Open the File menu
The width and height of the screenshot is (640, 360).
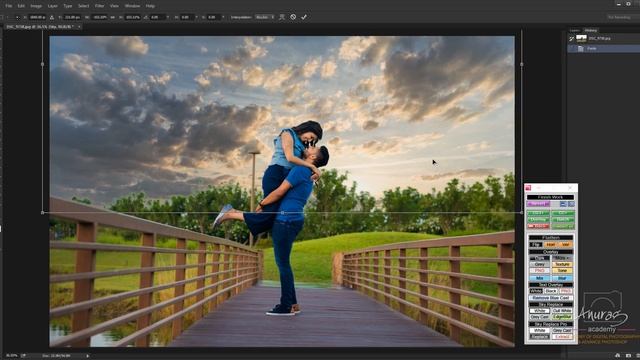tap(9, 6)
